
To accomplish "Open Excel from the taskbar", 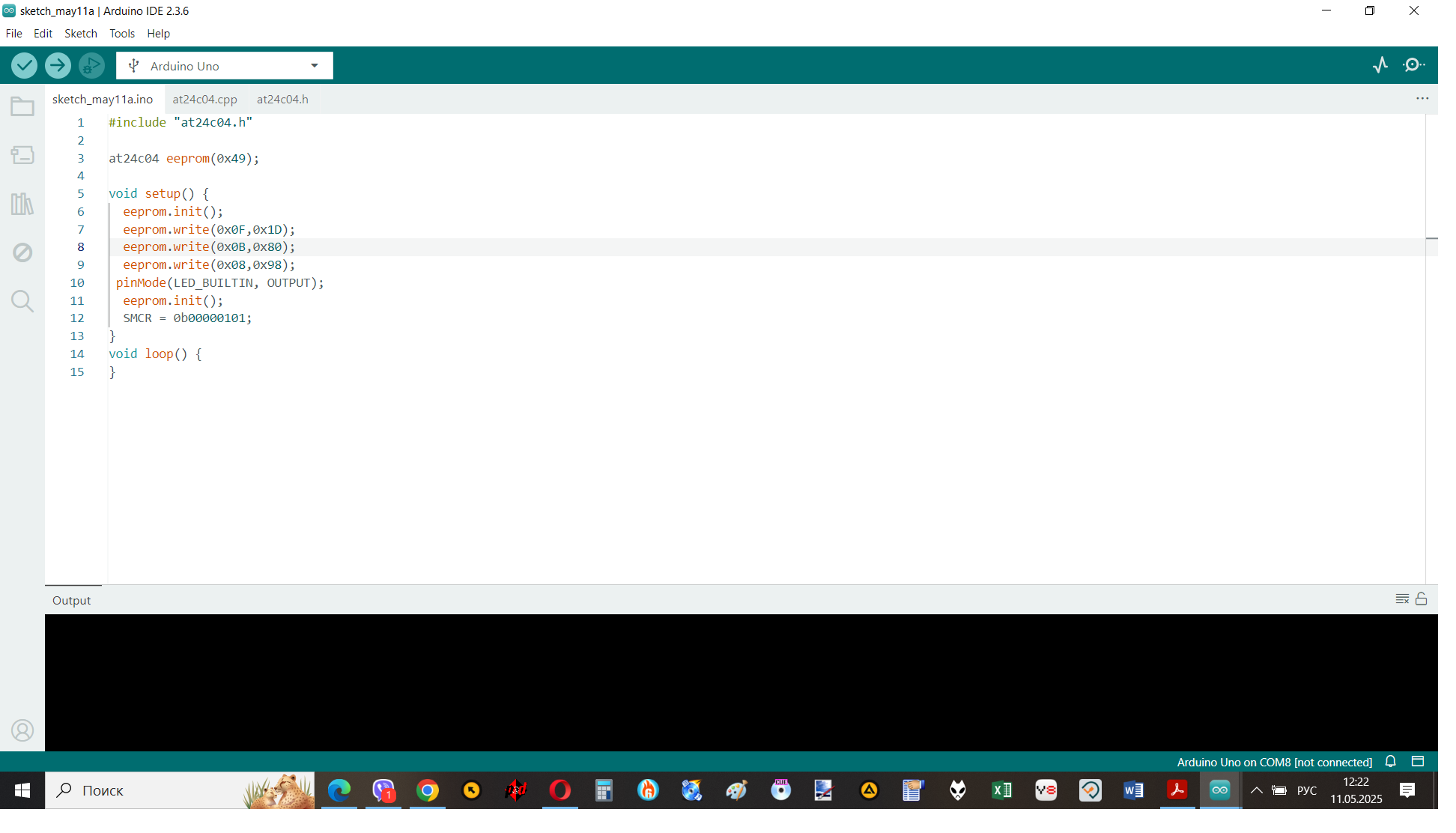I will [1001, 790].
